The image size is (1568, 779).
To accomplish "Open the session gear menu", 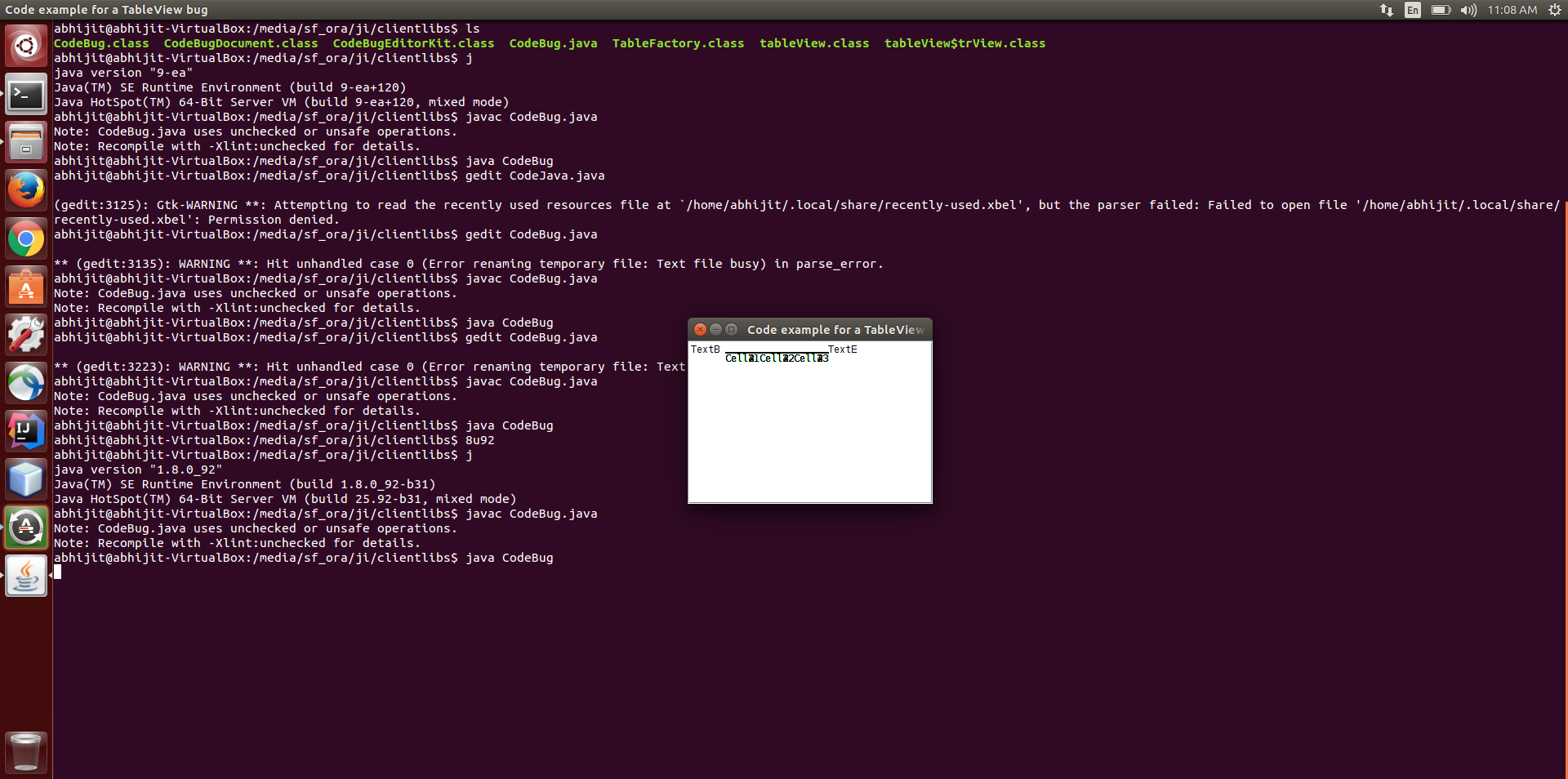I will click(x=1554, y=10).
